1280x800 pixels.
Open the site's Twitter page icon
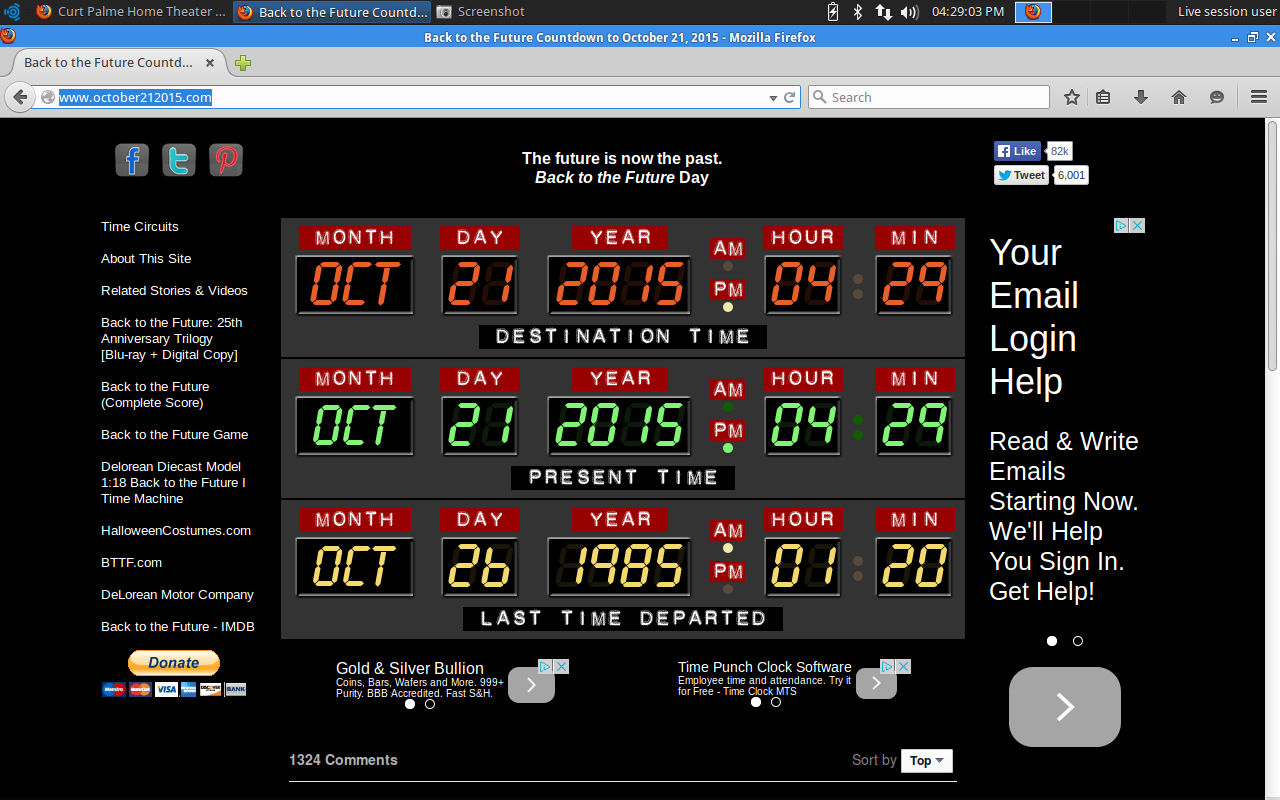point(179,160)
